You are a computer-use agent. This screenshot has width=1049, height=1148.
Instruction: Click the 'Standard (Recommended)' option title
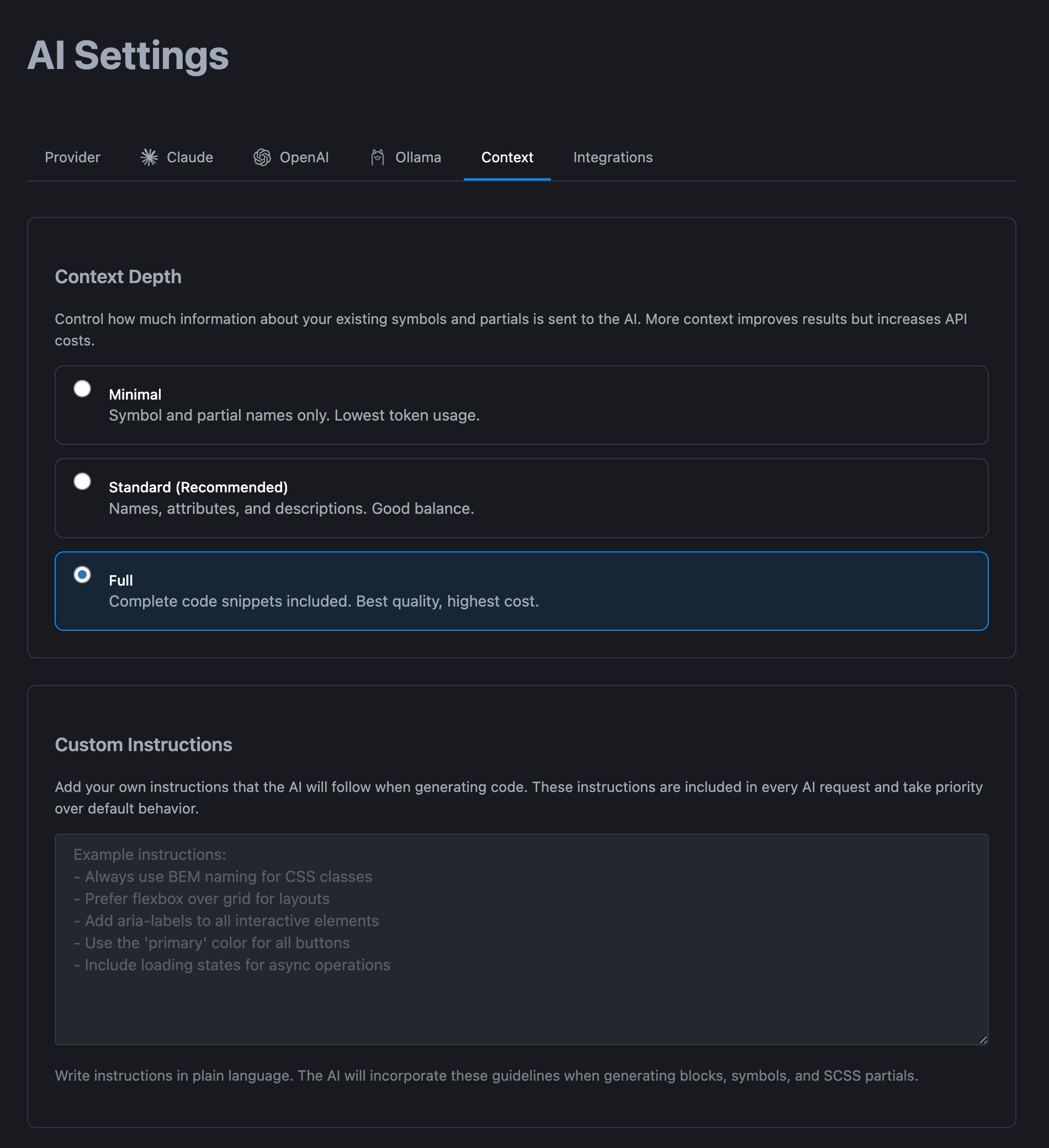click(x=198, y=487)
